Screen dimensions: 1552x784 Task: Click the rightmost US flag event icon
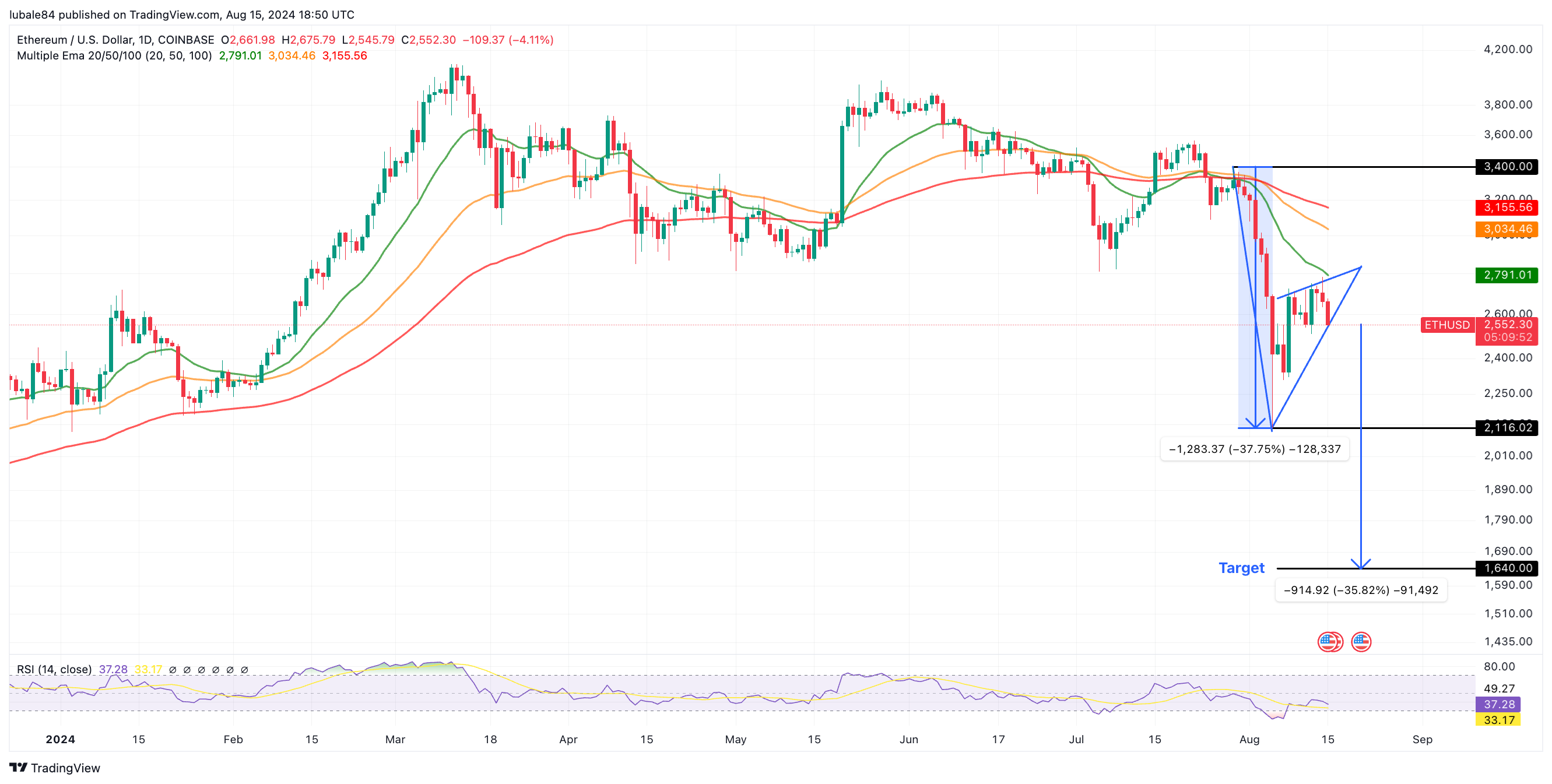[1360, 642]
